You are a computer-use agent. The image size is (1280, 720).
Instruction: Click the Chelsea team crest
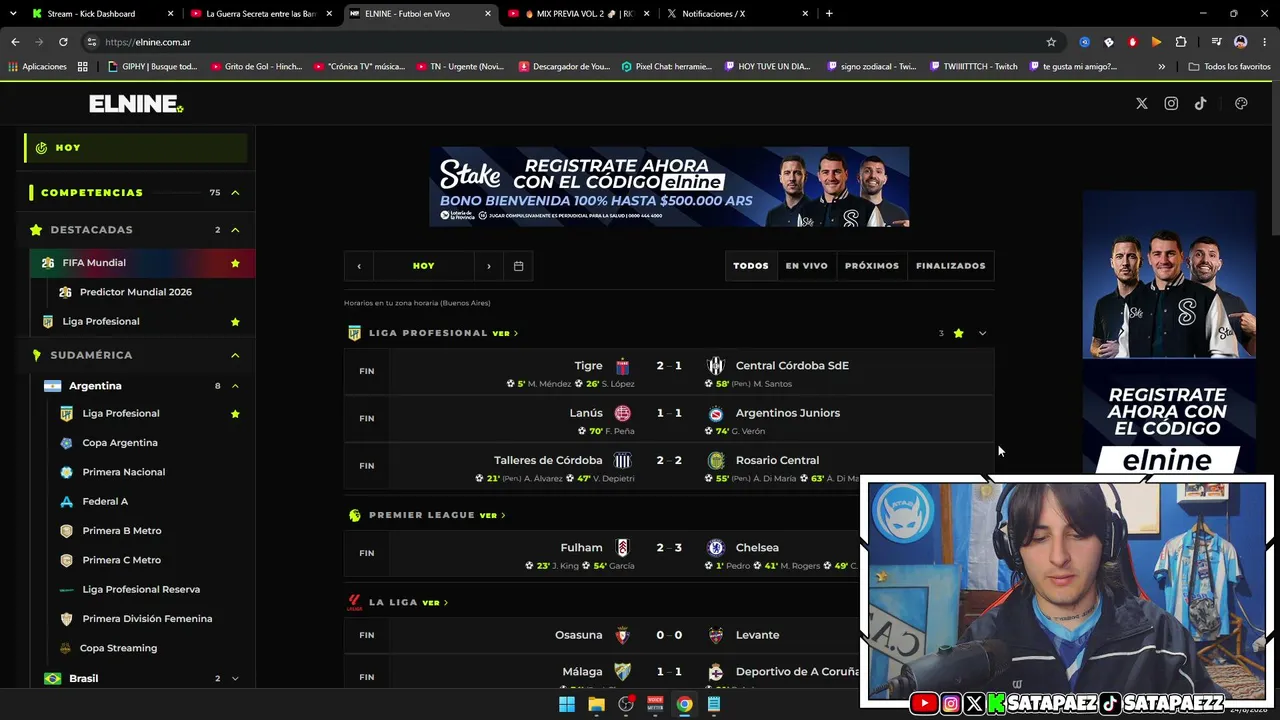[x=716, y=548]
